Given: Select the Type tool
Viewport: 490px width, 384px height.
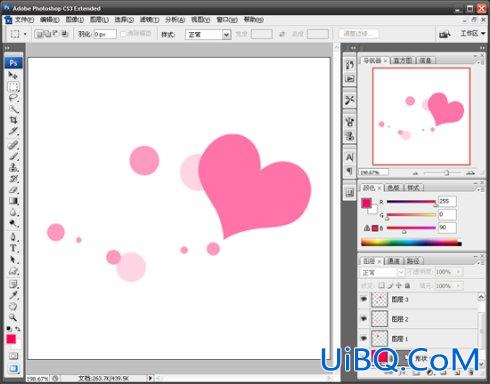Looking at the screenshot, I should pyautogui.click(x=13, y=248).
